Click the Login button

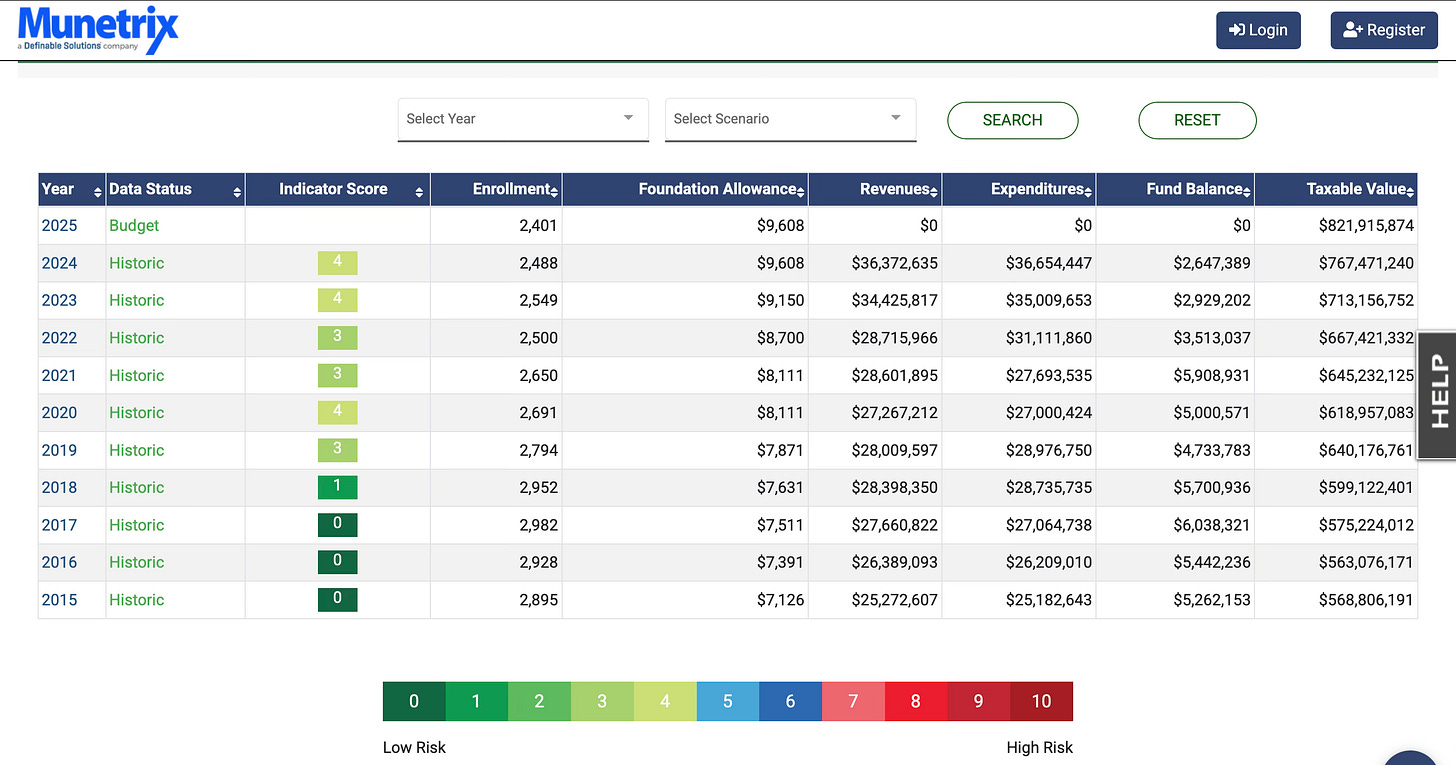(x=1258, y=30)
